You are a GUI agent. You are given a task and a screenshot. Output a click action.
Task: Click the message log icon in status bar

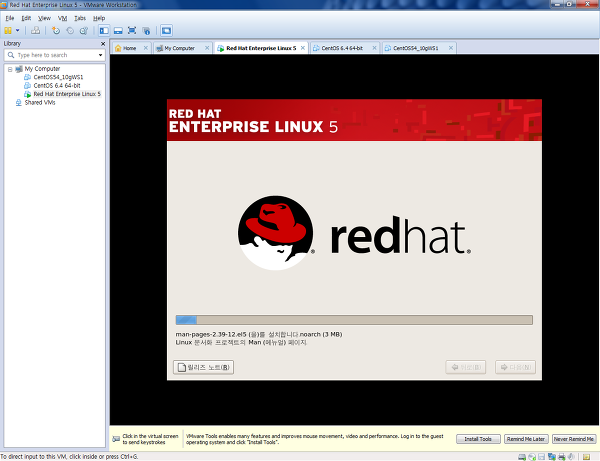[x=586, y=457]
